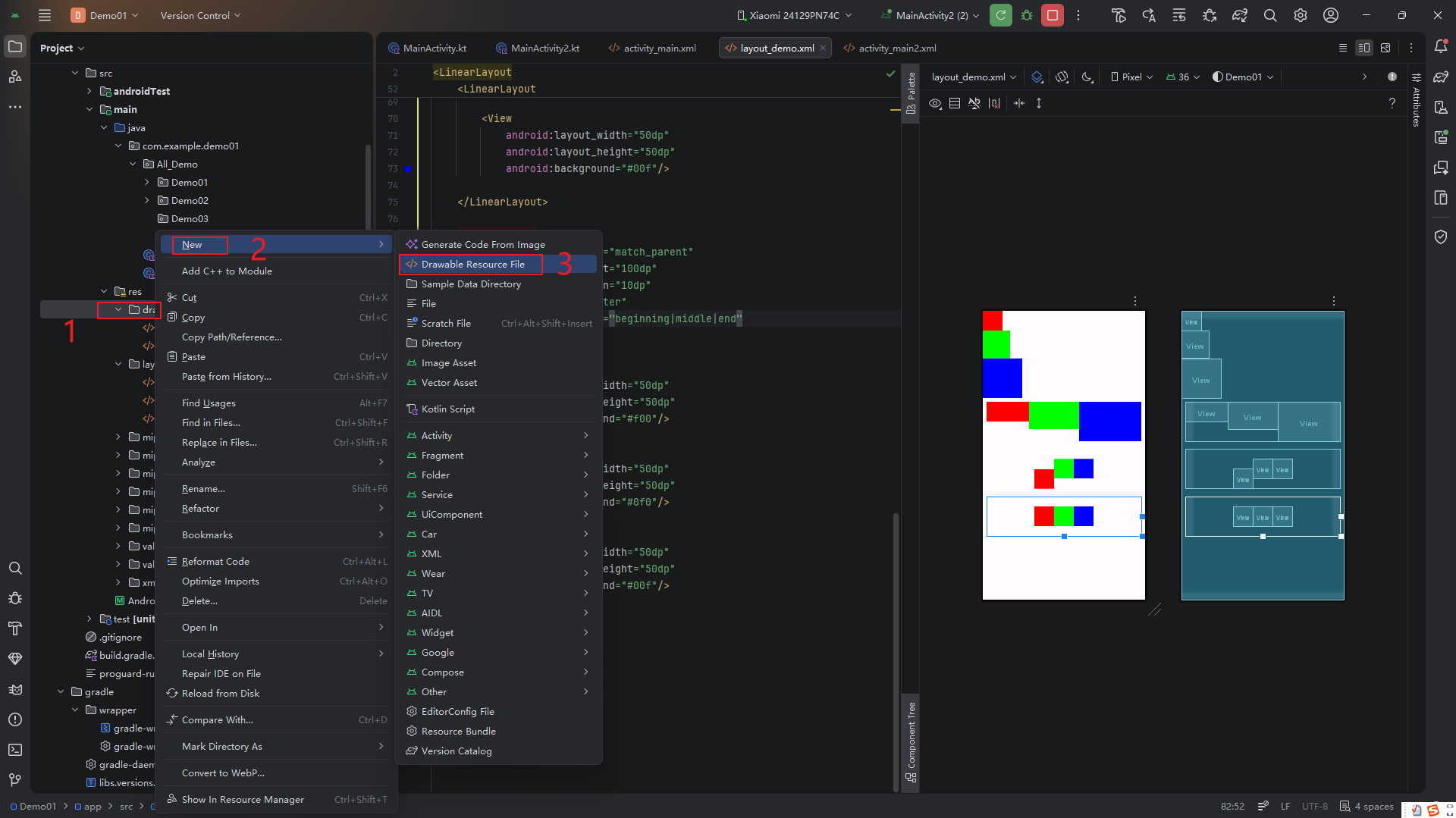Open the Version Control dropdown
Image resolution: width=1456 pixels, height=818 pixels.
tap(200, 15)
